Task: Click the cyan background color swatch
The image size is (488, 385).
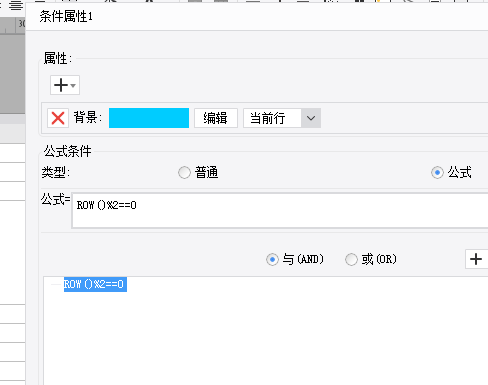Action: [149, 118]
